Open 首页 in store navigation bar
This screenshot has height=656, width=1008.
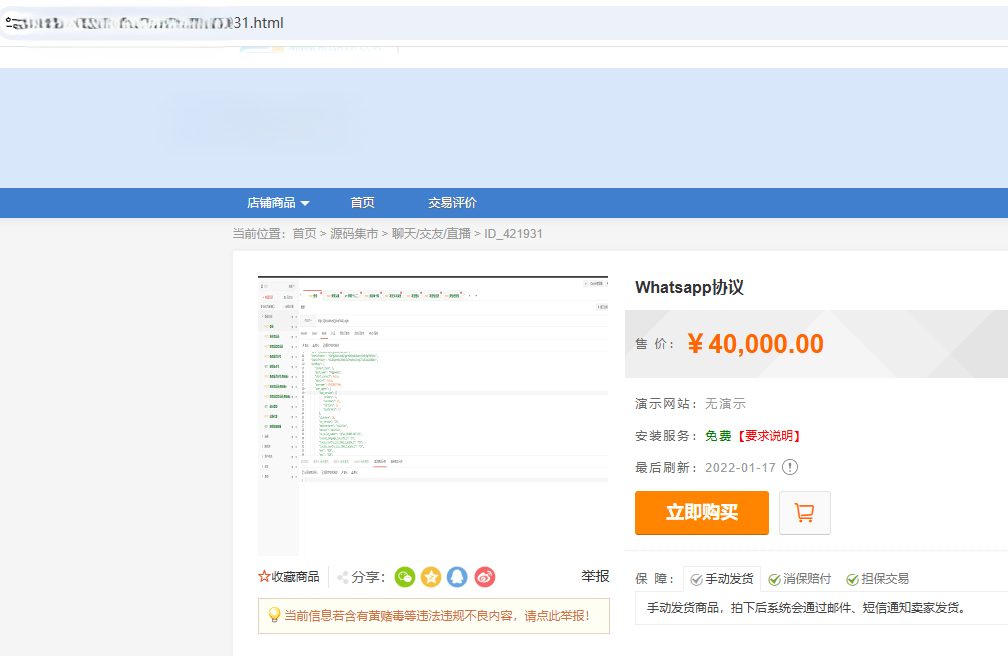(x=362, y=203)
